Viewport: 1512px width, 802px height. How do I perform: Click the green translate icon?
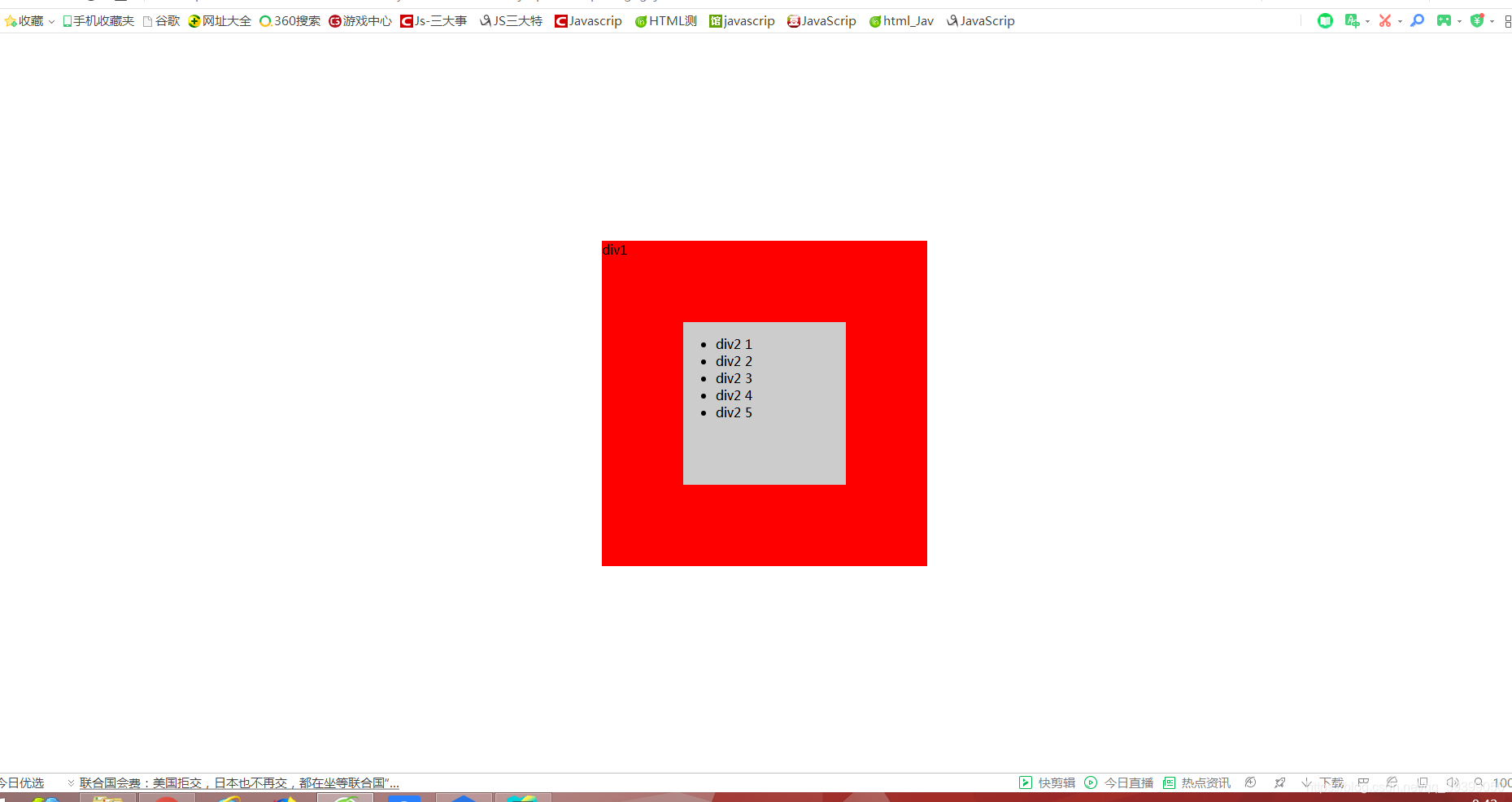click(1352, 21)
